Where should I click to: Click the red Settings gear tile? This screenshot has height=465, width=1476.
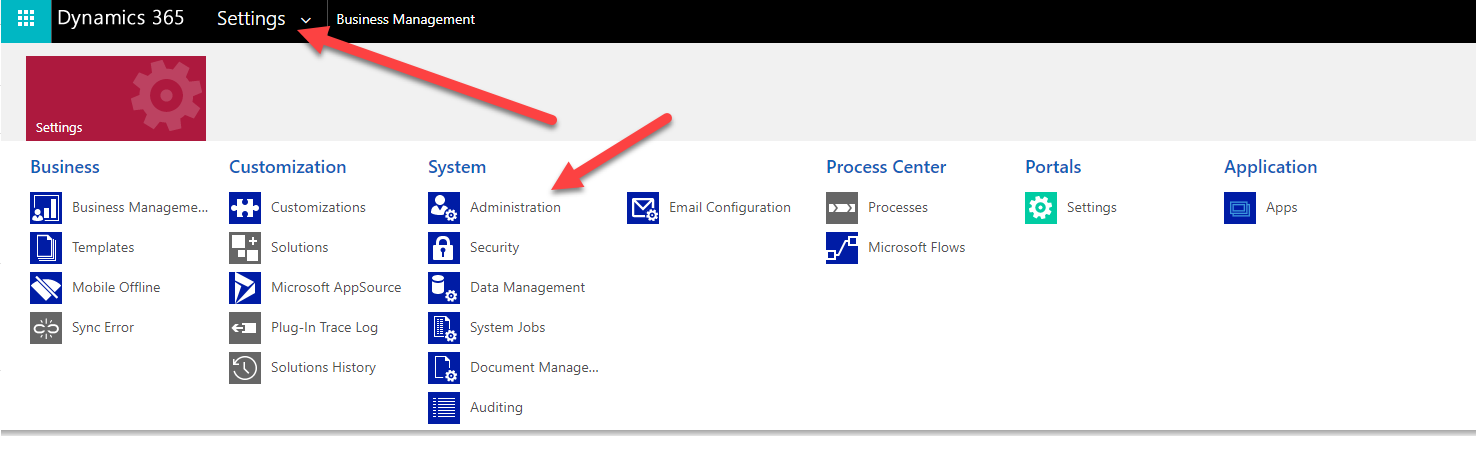(x=116, y=98)
